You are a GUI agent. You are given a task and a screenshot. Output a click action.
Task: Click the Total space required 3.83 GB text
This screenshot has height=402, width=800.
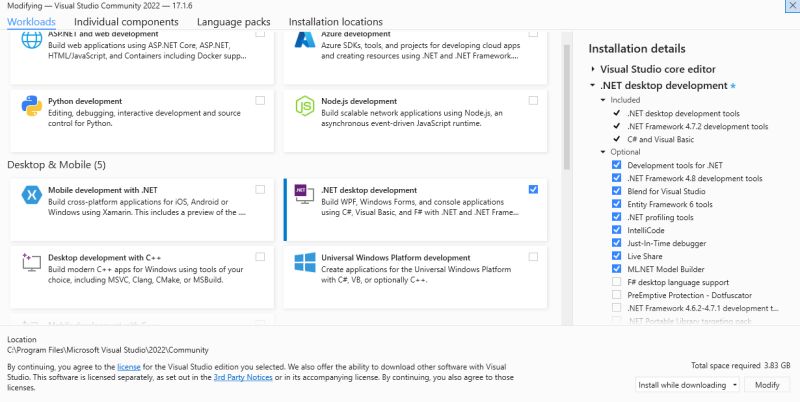[740, 365]
